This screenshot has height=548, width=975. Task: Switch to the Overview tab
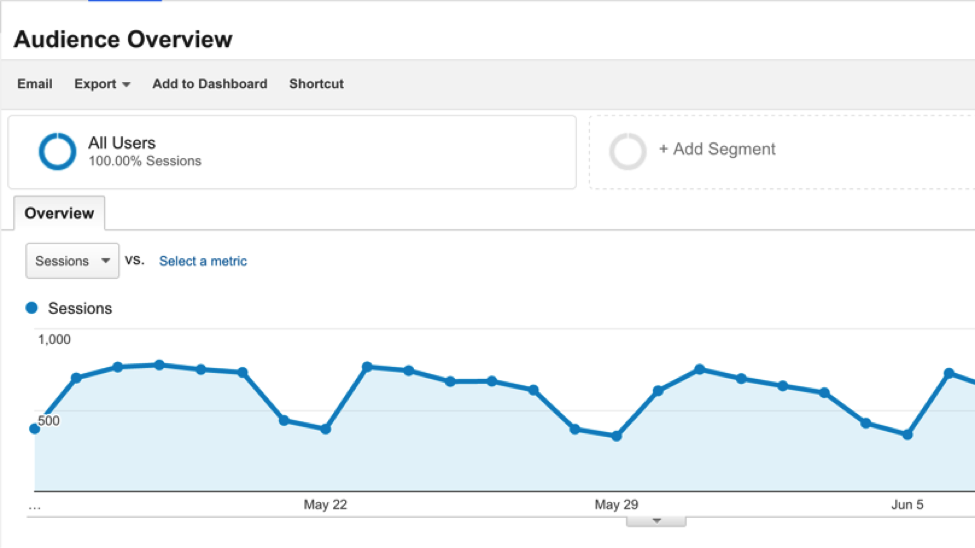tap(59, 213)
